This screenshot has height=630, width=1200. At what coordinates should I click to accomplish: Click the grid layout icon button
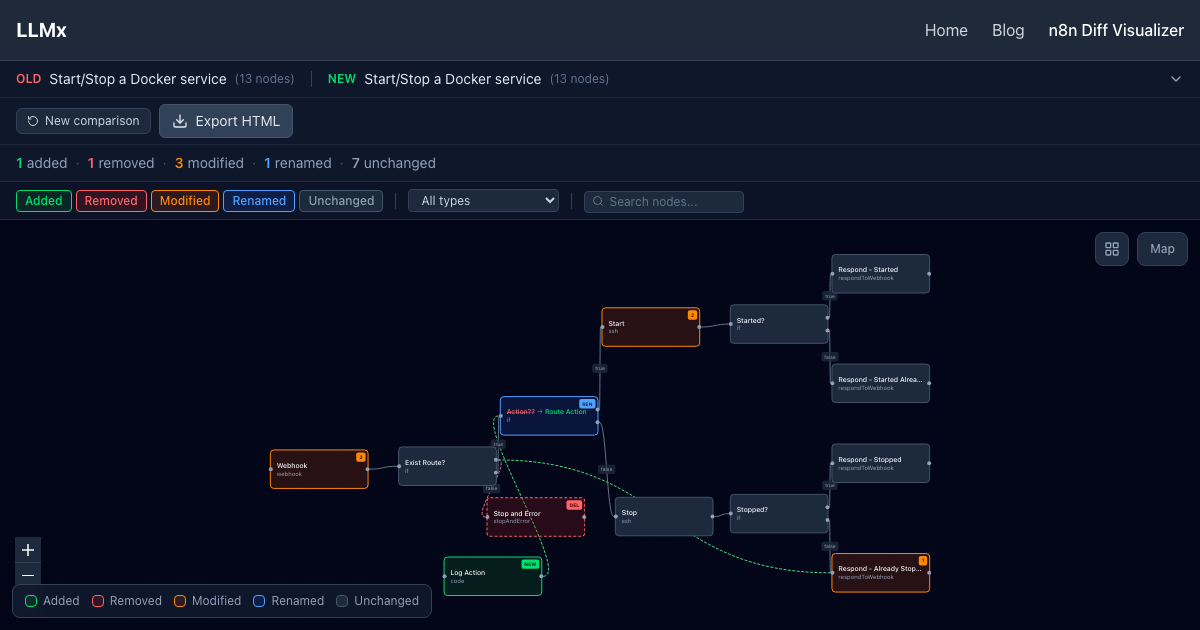1112,249
